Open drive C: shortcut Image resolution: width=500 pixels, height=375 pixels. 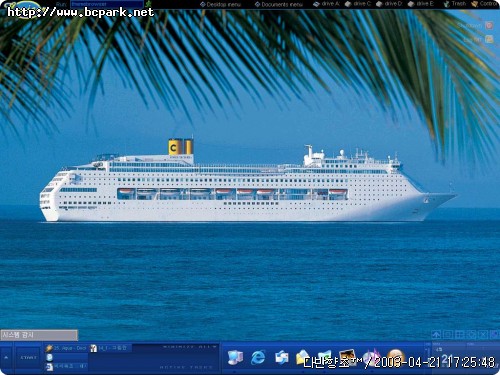tap(358, 4)
